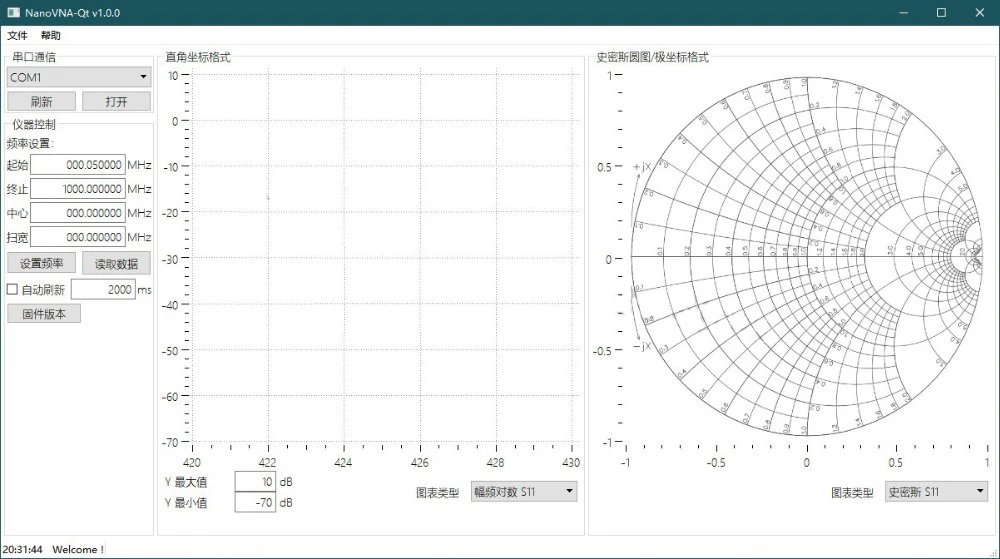1000x559 pixels.
Task: Click the 420 x-axis label on rectangular chart
Action: coord(191,463)
